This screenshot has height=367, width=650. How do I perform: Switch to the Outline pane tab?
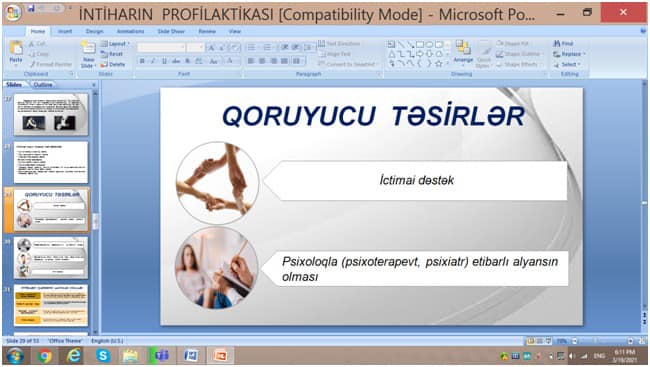click(43, 84)
